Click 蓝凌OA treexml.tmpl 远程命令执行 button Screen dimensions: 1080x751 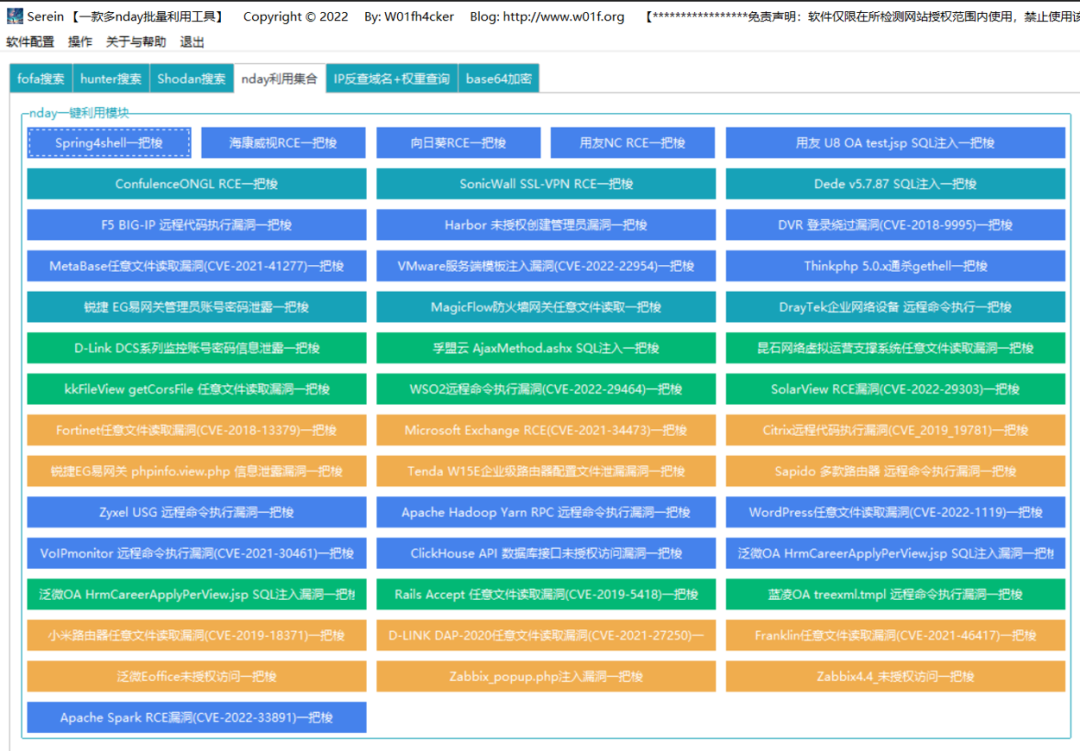click(x=895, y=594)
